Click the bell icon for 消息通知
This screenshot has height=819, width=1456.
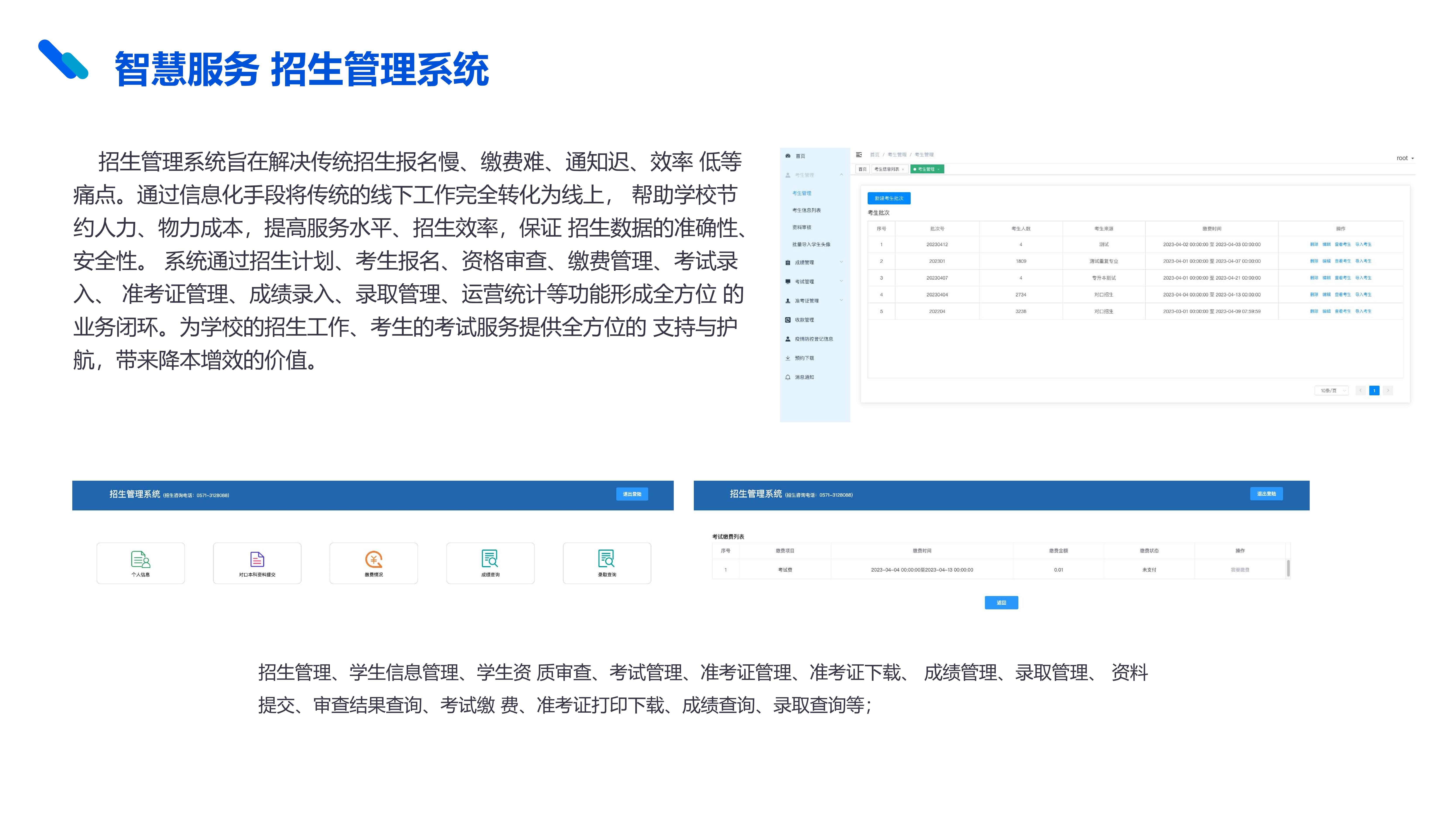788,377
